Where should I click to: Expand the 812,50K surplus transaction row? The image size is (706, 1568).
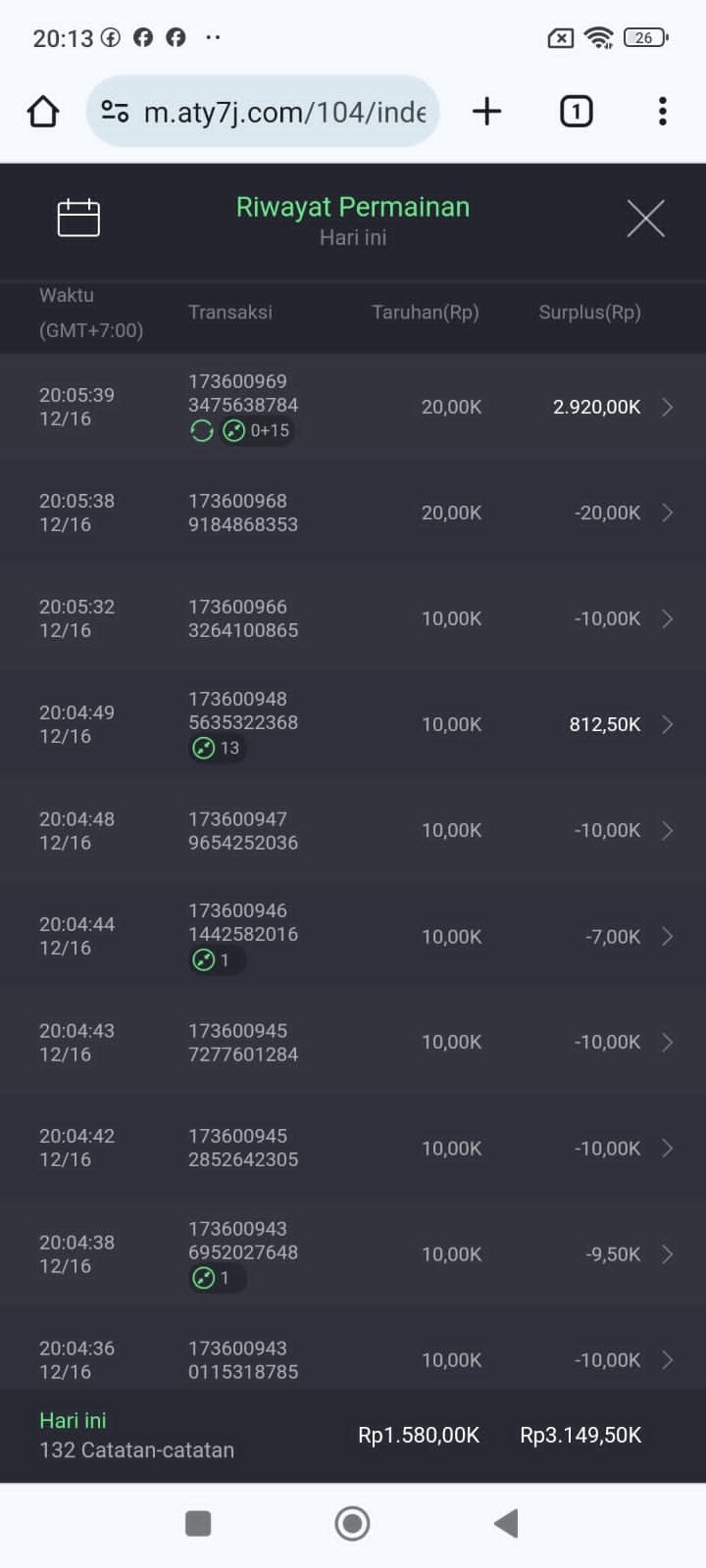click(667, 724)
